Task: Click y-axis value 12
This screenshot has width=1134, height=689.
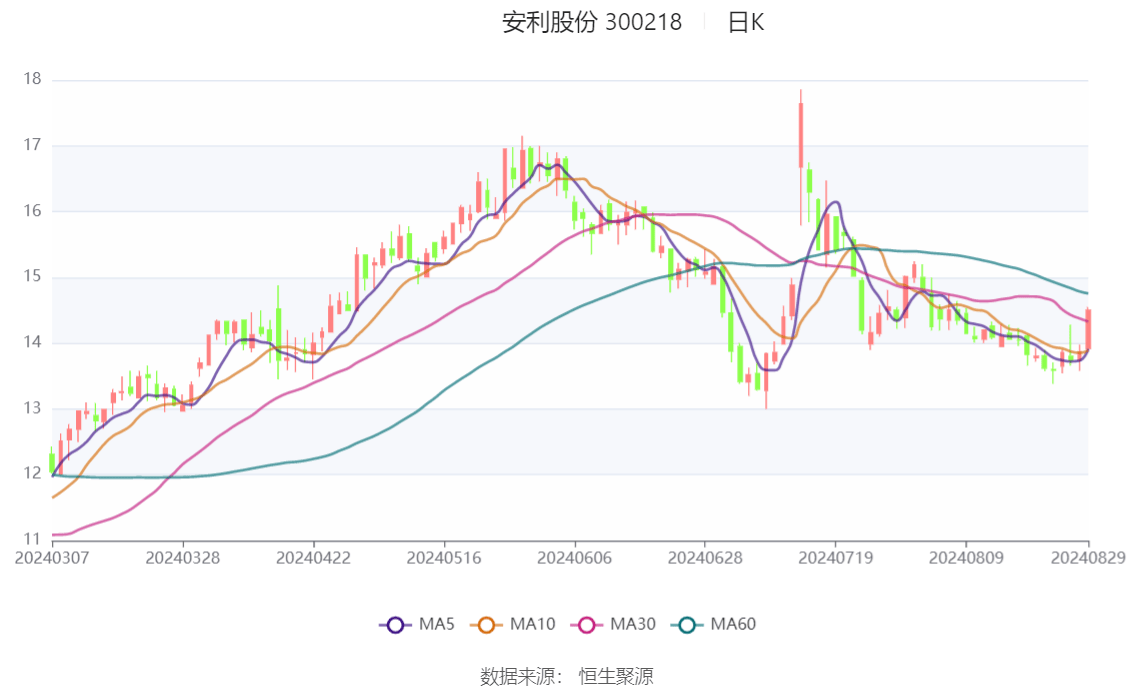Action: pyautogui.click(x=32, y=474)
